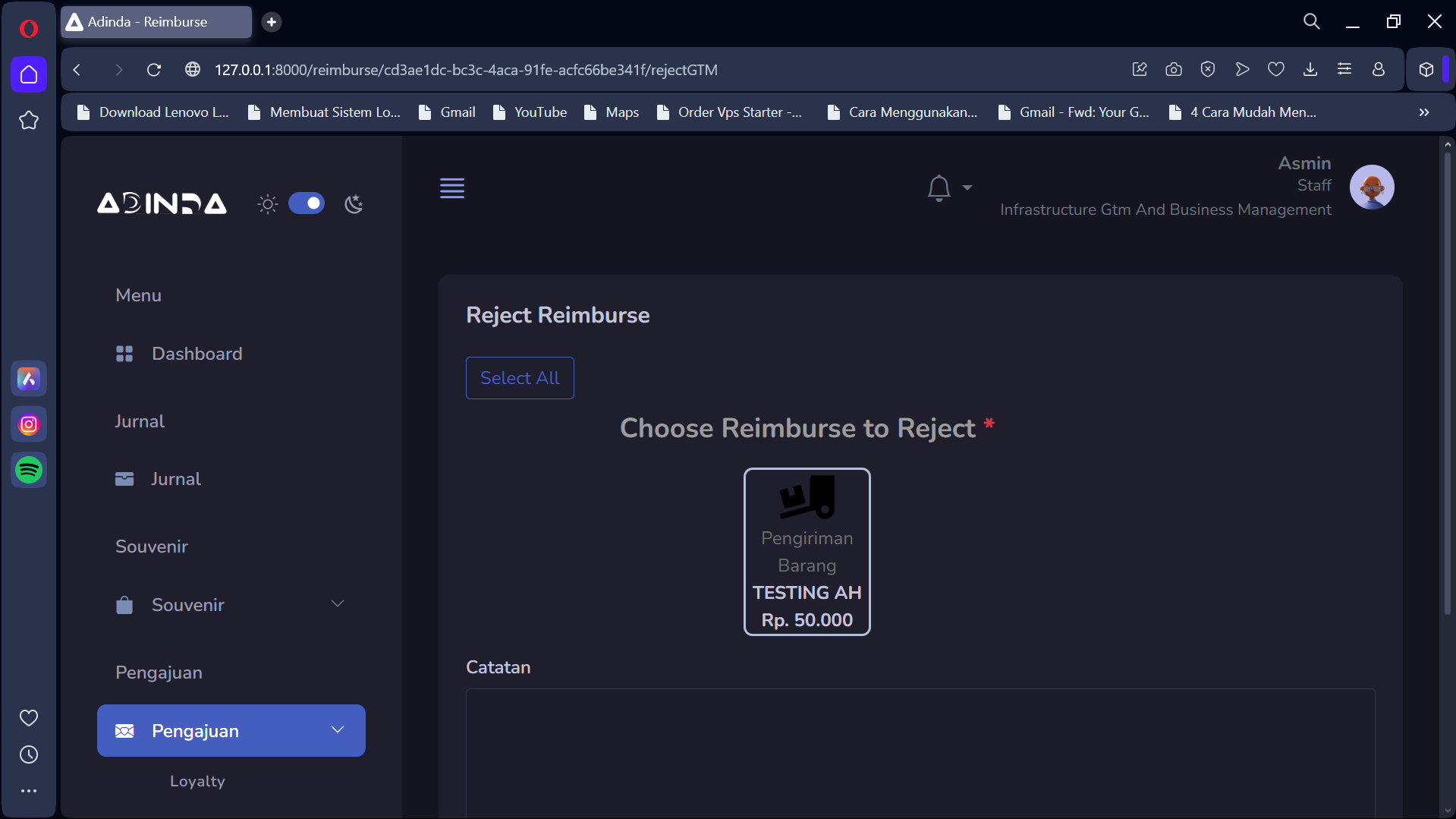Collapse the Pengajuan menu chevron
This screenshot has height=819, width=1456.
point(338,730)
